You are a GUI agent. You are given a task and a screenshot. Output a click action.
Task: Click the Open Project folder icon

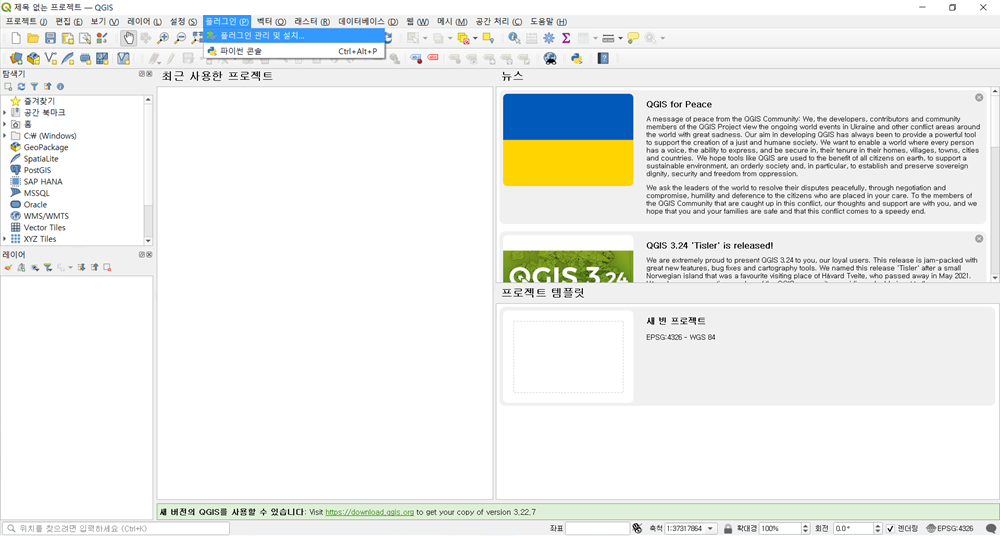[33, 38]
